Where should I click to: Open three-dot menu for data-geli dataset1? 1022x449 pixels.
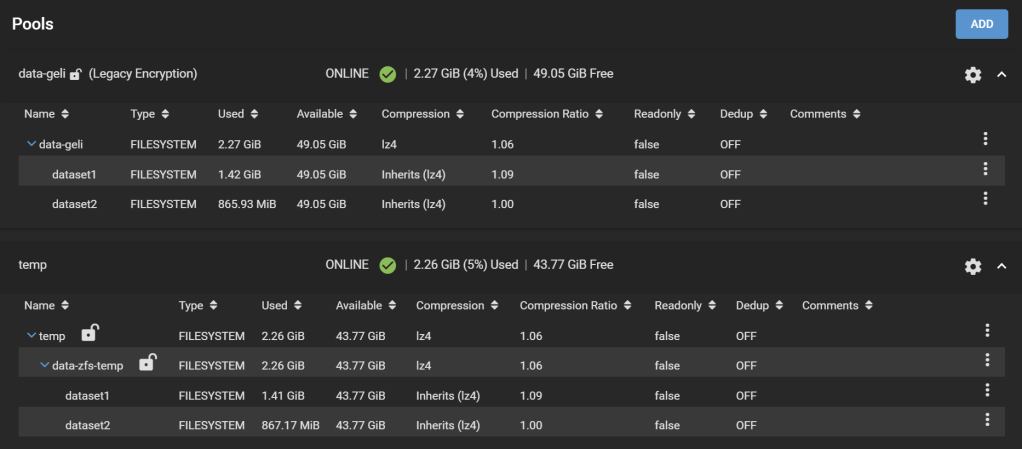point(985,169)
